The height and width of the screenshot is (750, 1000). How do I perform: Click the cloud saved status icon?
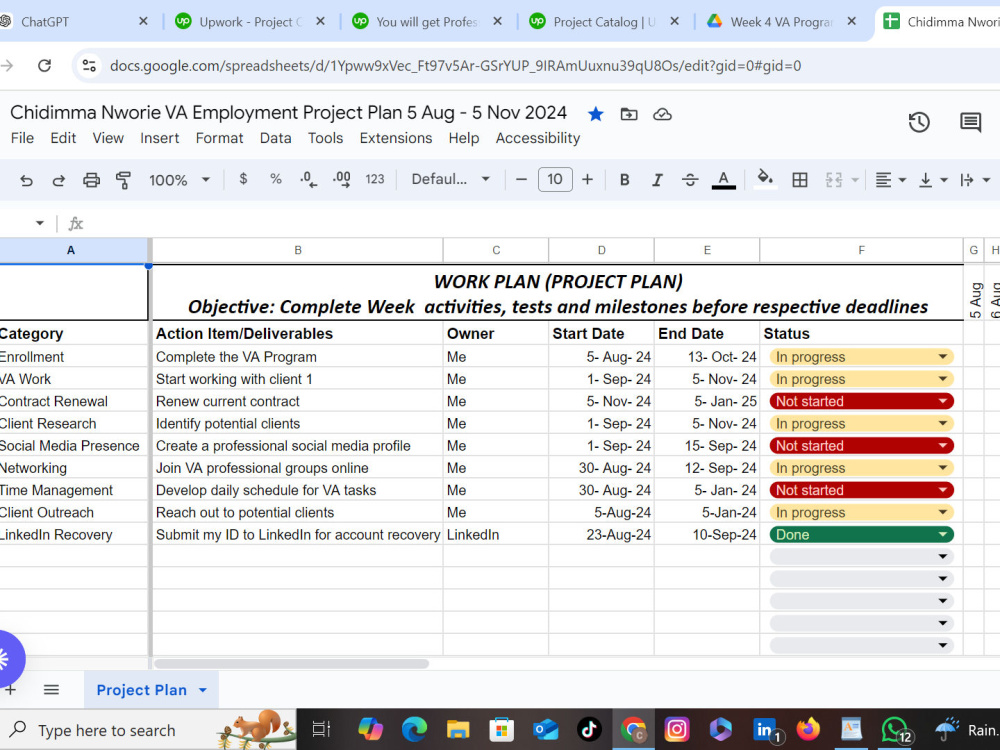pos(662,114)
